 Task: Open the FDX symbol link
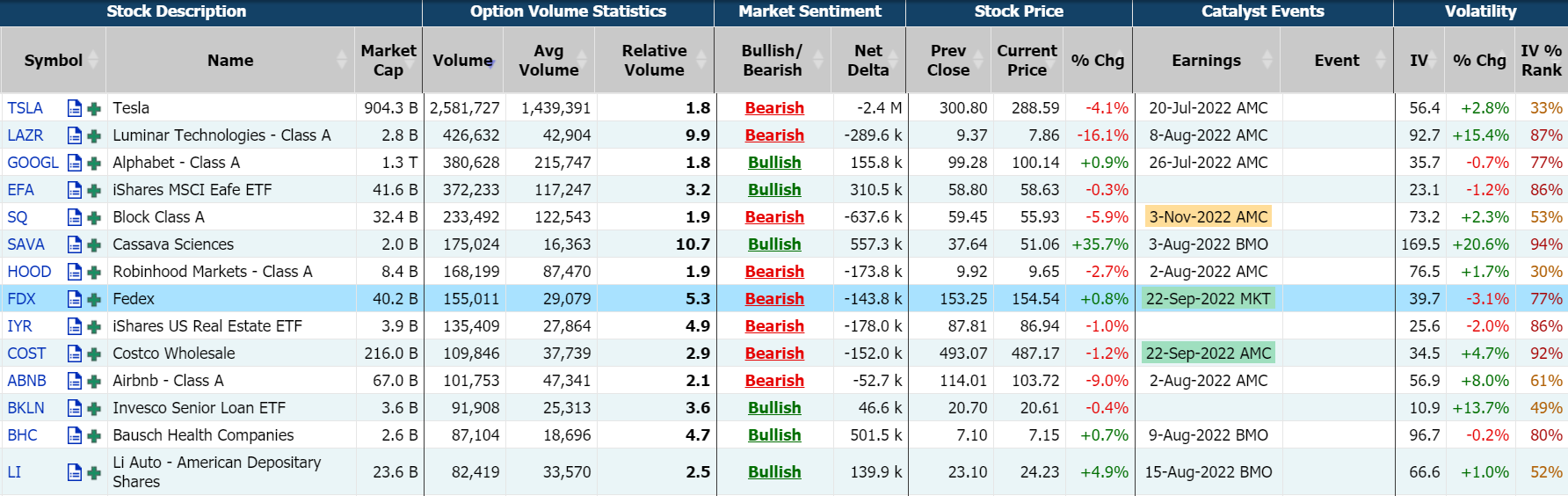[21, 299]
